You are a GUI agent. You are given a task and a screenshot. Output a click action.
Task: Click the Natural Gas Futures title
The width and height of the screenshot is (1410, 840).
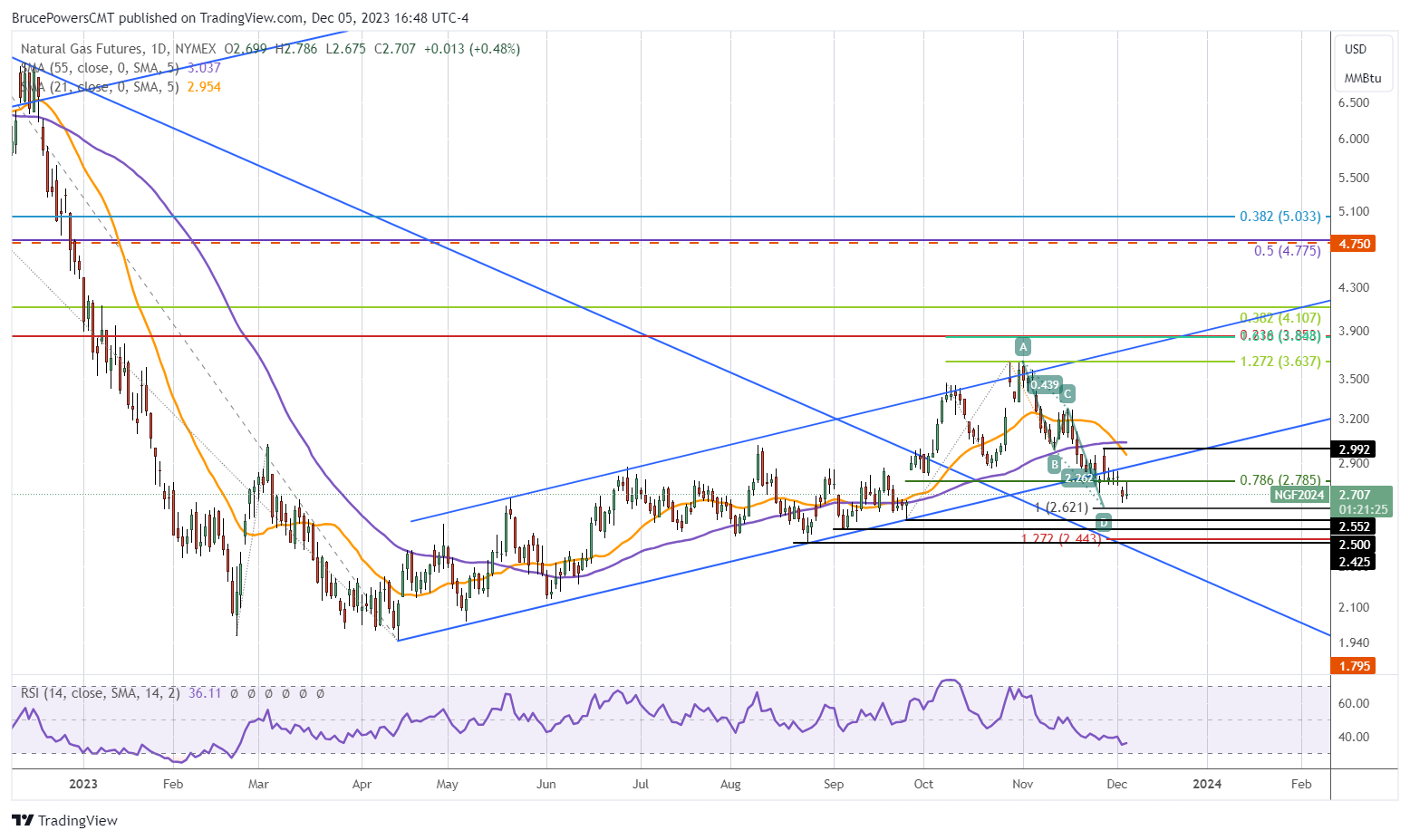click(x=82, y=49)
